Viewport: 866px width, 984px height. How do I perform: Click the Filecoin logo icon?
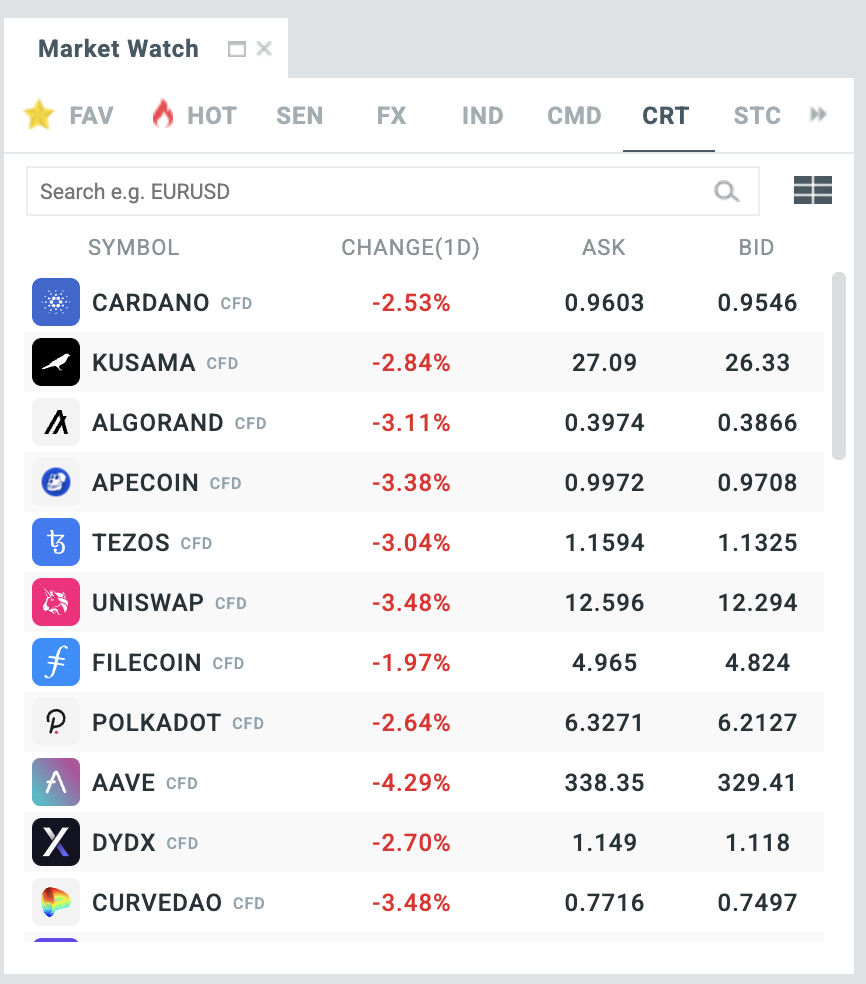click(x=56, y=663)
